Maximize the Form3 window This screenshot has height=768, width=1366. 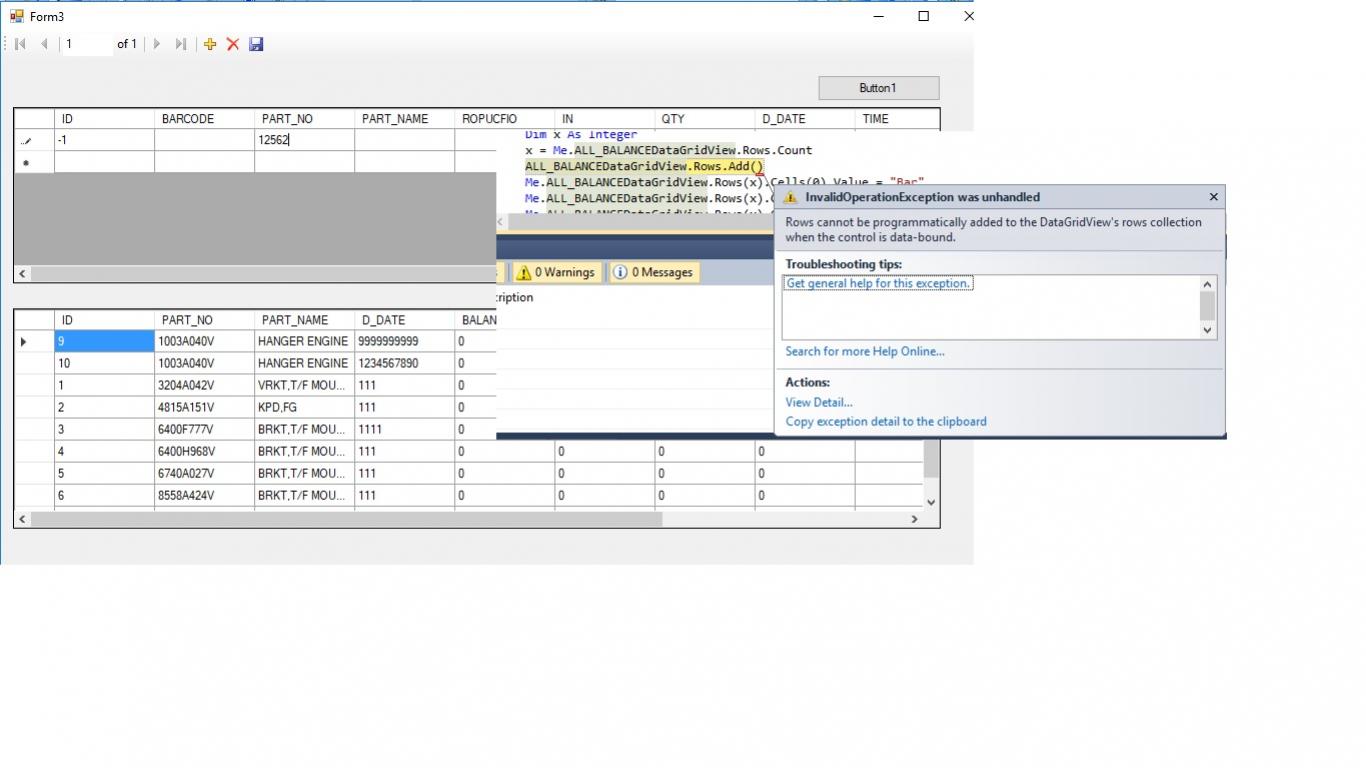tap(923, 16)
